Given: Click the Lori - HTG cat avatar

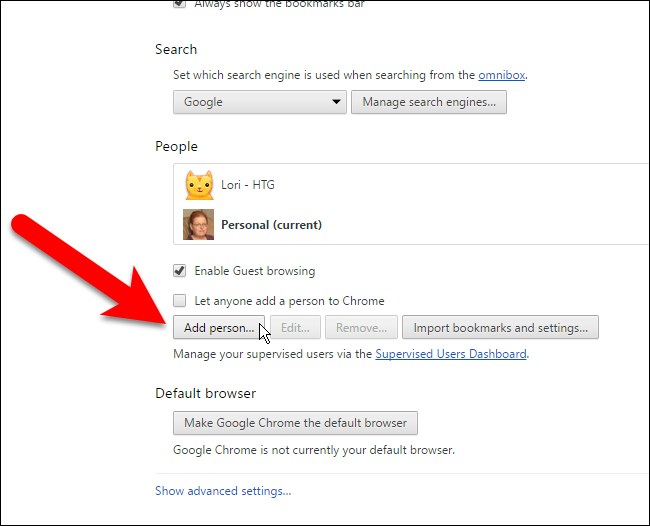Looking at the screenshot, I should pyautogui.click(x=199, y=185).
